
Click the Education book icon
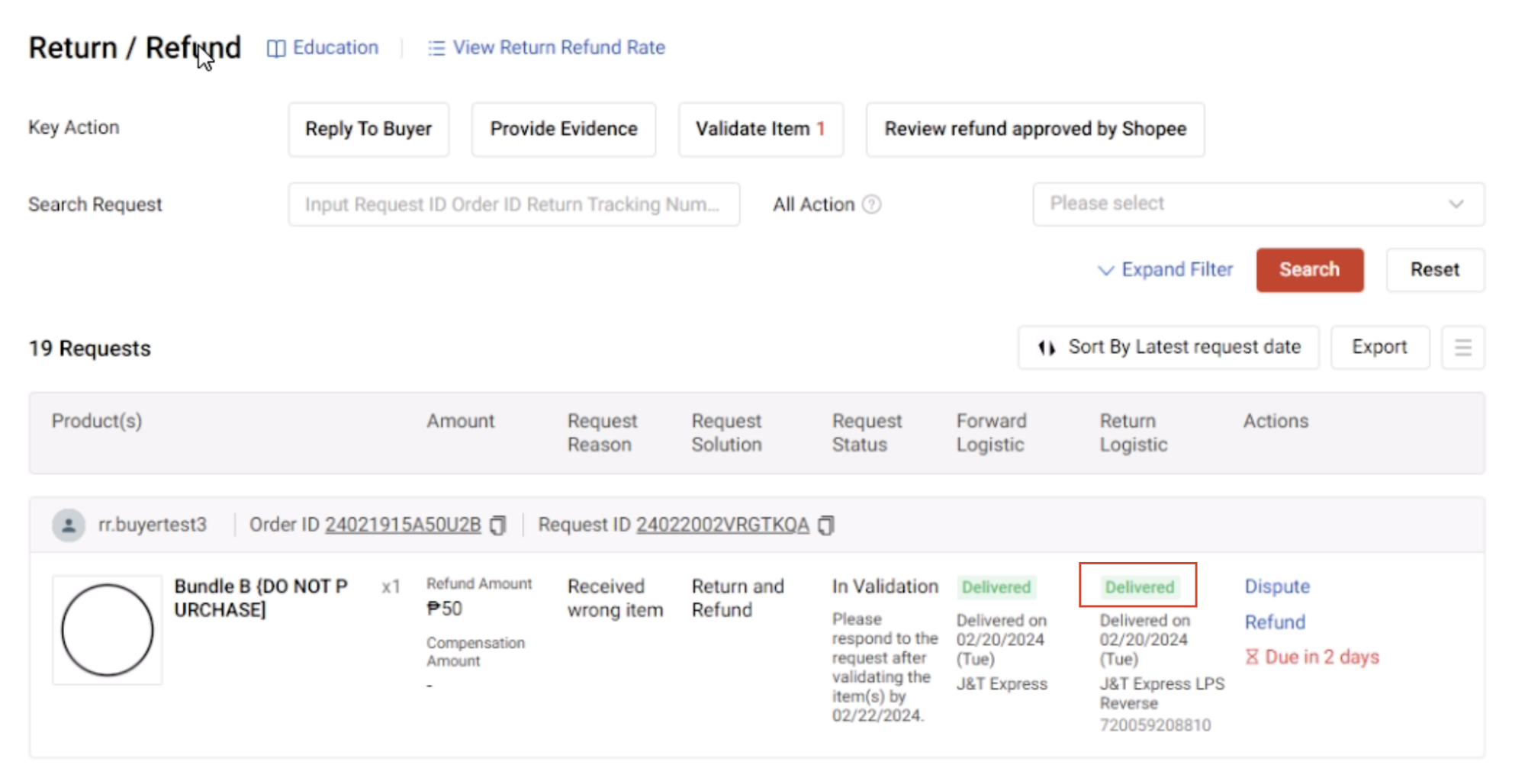point(275,48)
